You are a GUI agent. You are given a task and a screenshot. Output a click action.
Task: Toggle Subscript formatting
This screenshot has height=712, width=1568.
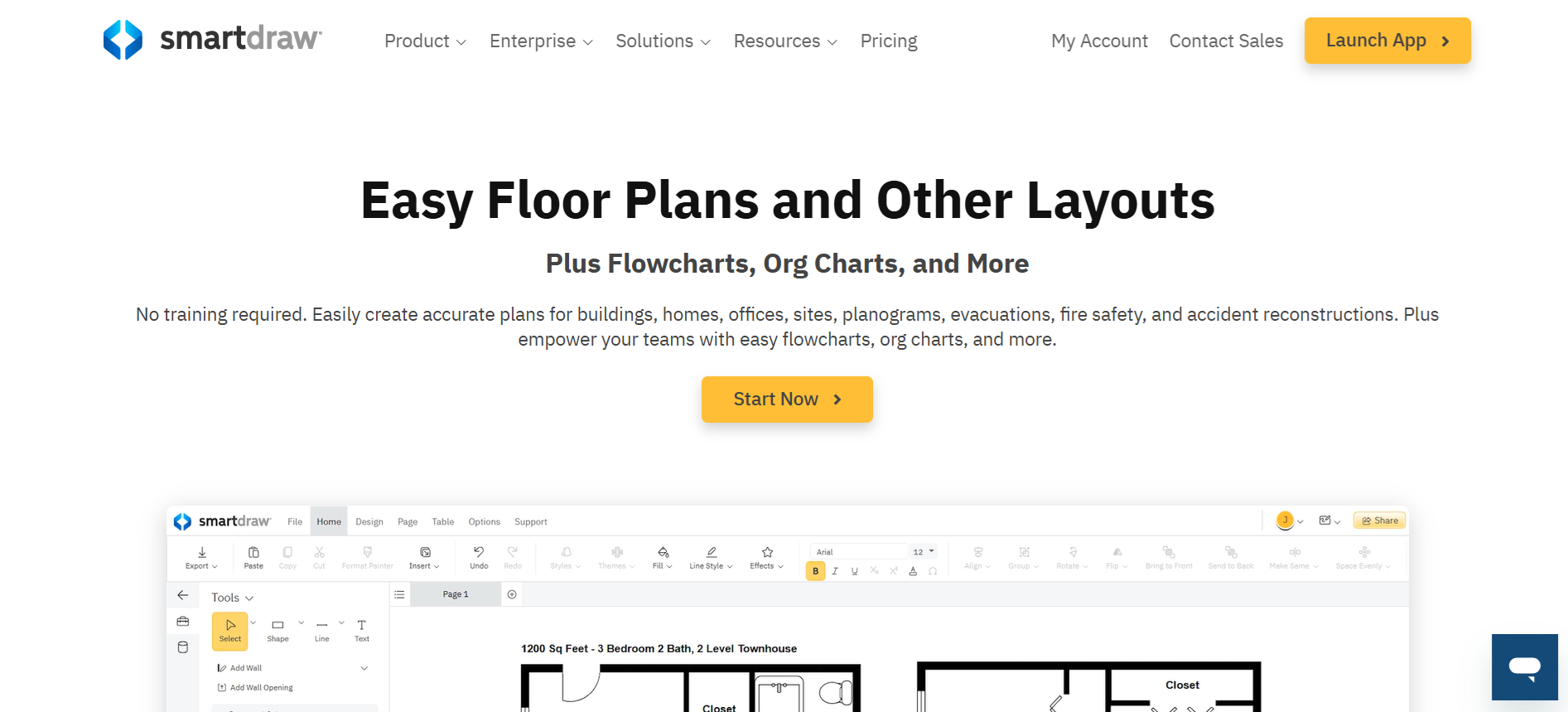tap(874, 571)
